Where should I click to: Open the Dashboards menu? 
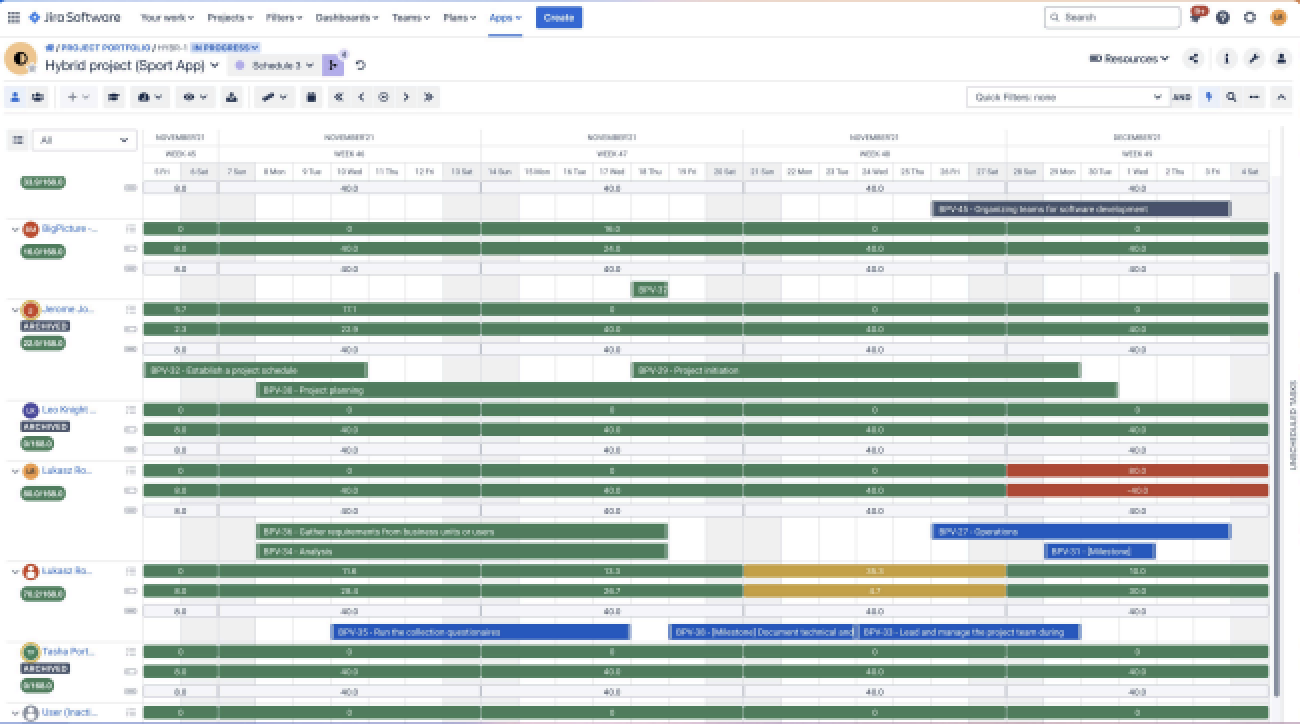point(346,18)
